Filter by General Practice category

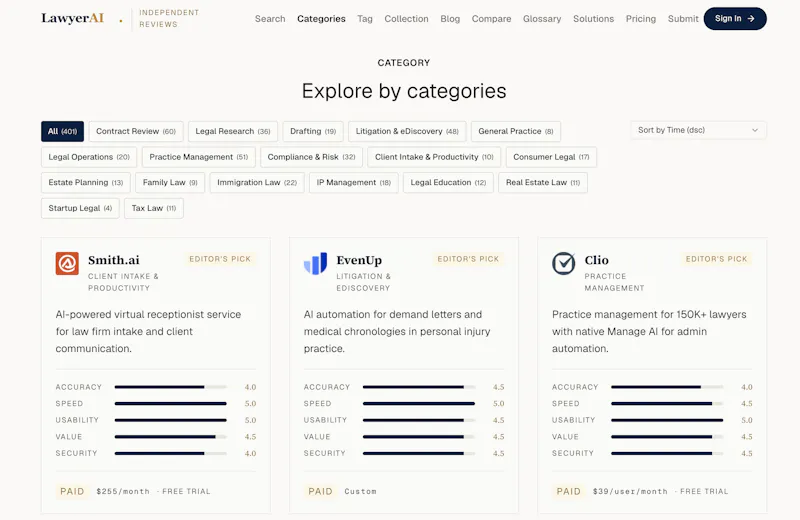tap(516, 131)
